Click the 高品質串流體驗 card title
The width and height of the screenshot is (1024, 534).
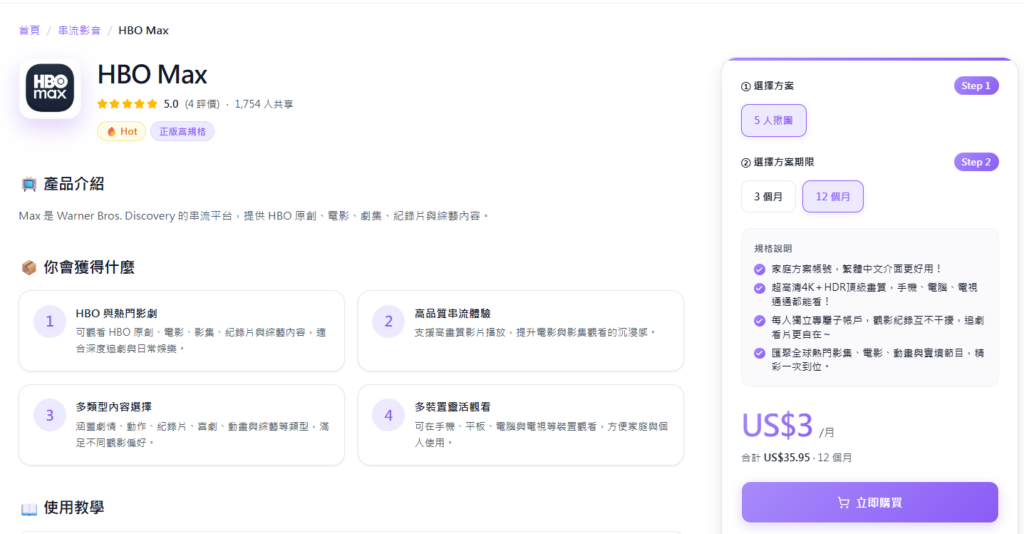453,313
